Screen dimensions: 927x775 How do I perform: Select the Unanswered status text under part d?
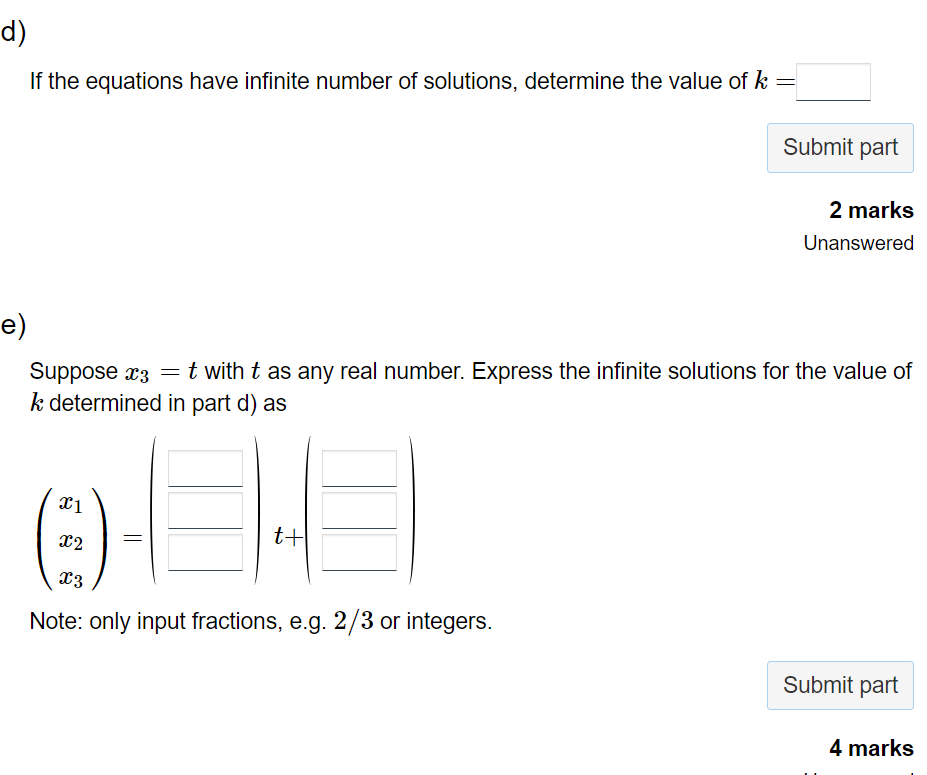pyautogui.click(x=858, y=243)
